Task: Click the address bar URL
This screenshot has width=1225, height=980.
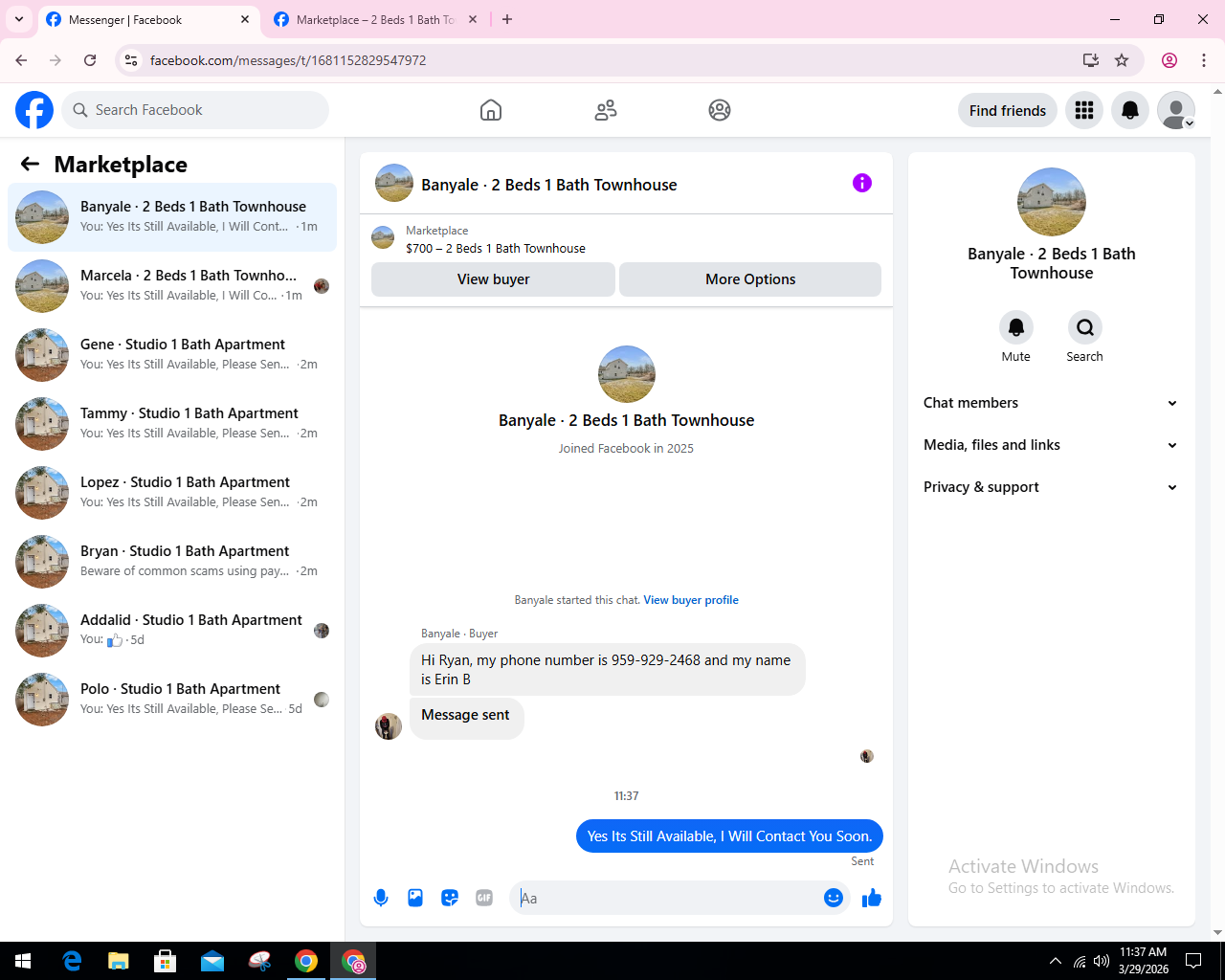Action: click(288, 60)
